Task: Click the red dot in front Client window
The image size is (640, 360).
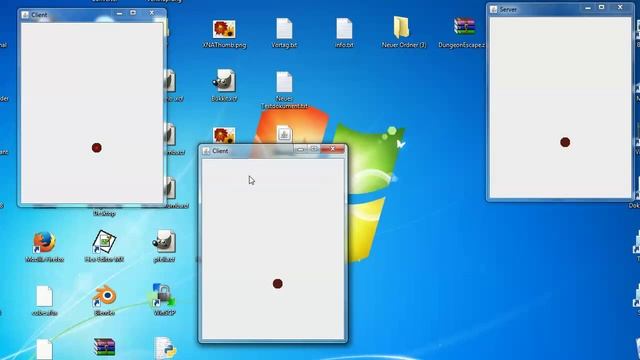Action: [278, 284]
